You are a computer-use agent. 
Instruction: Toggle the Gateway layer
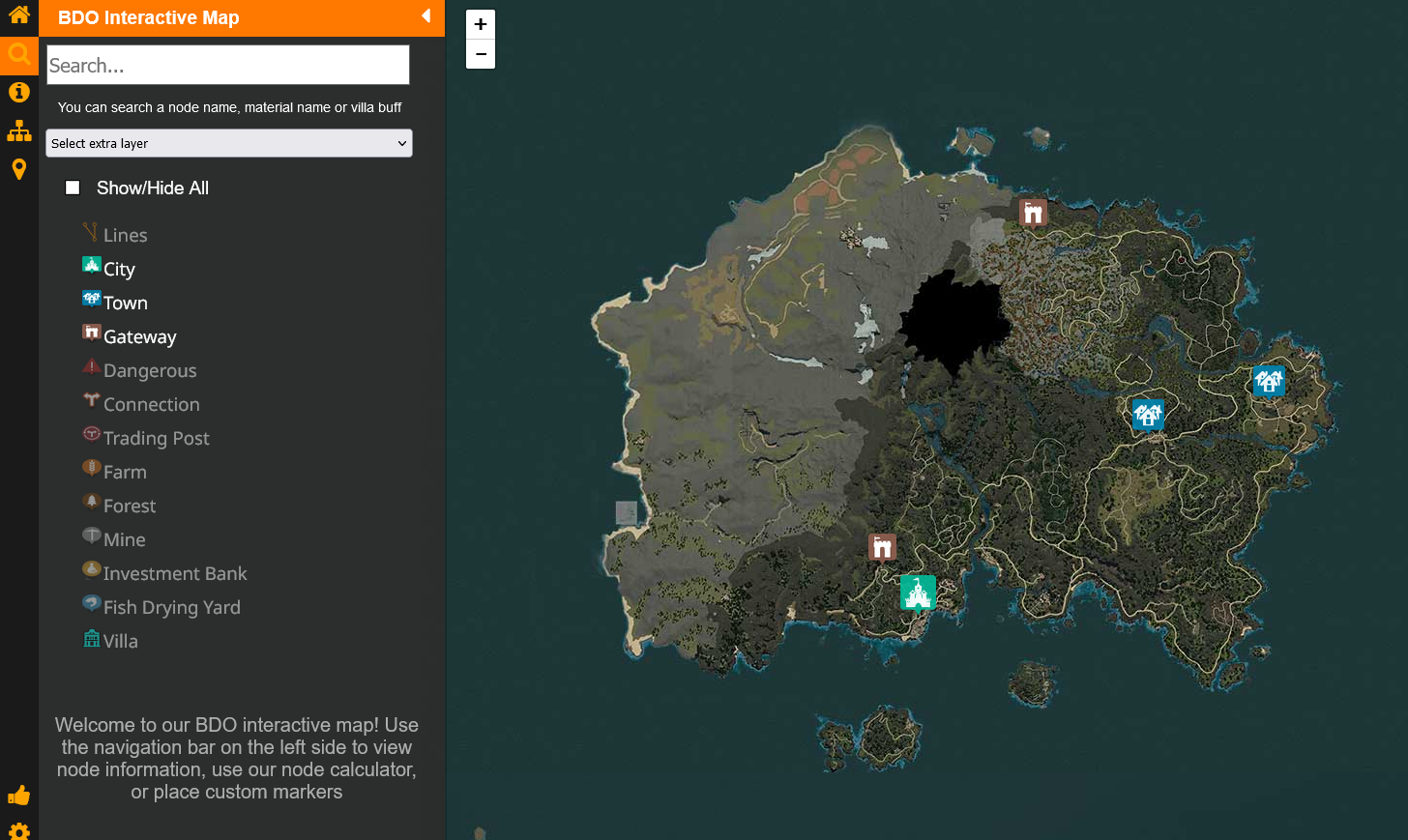[x=130, y=336]
